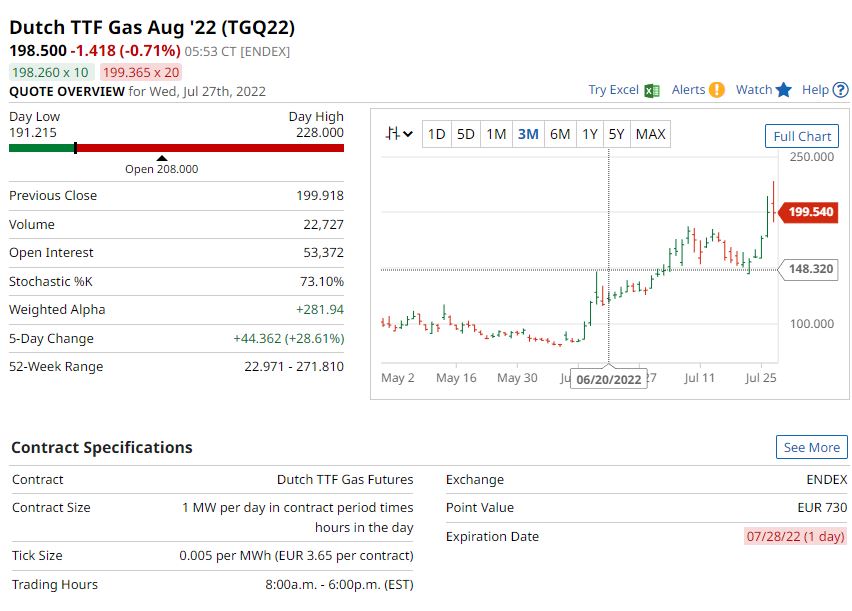Select the 1D chart period
852x611 pixels.
436,134
